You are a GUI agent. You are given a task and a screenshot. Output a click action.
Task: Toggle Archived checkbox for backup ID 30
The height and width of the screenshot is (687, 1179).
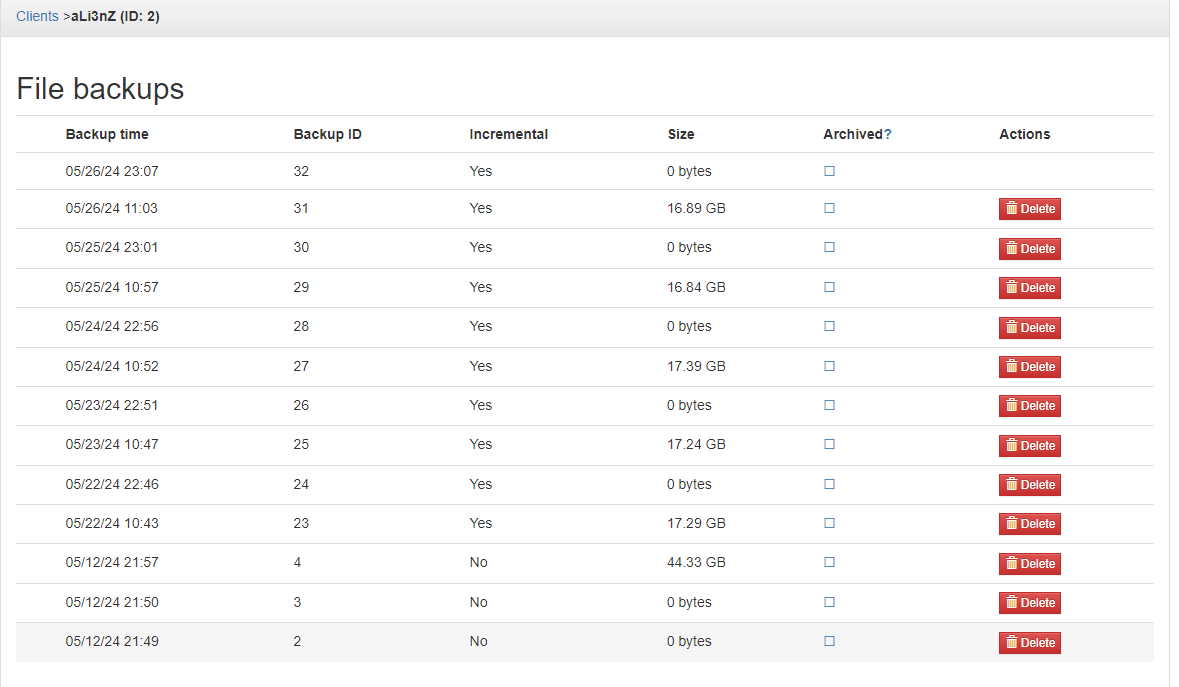click(829, 247)
